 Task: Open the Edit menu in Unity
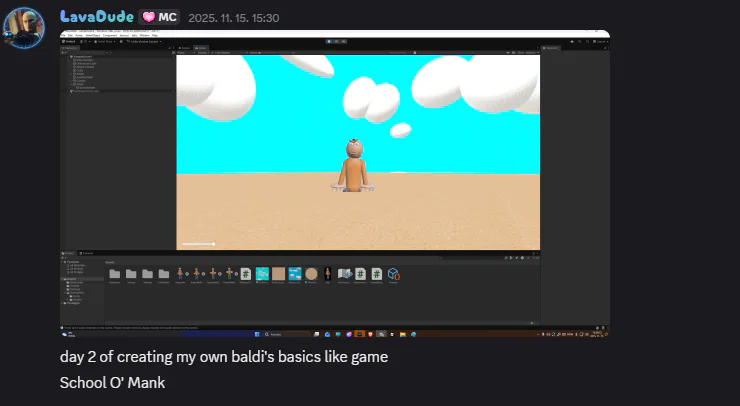[x=70, y=35]
